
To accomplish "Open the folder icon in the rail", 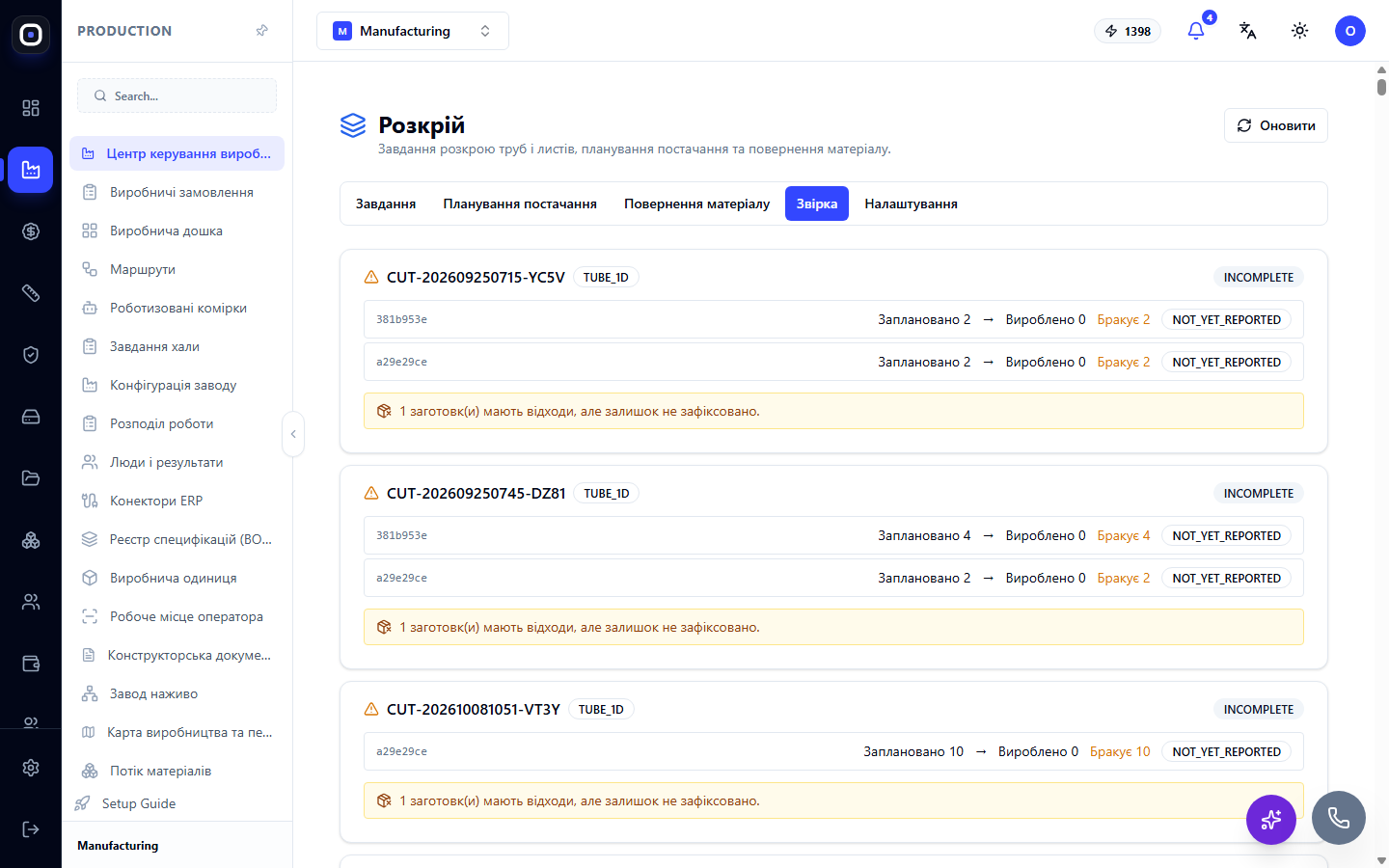I will (31, 478).
